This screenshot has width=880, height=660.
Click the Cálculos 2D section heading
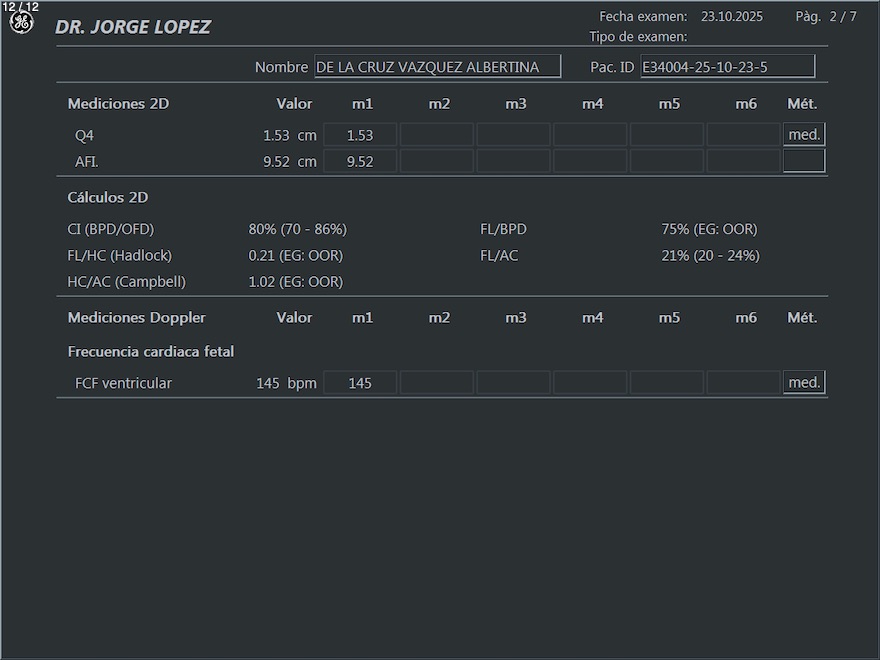tap(108, 198)
